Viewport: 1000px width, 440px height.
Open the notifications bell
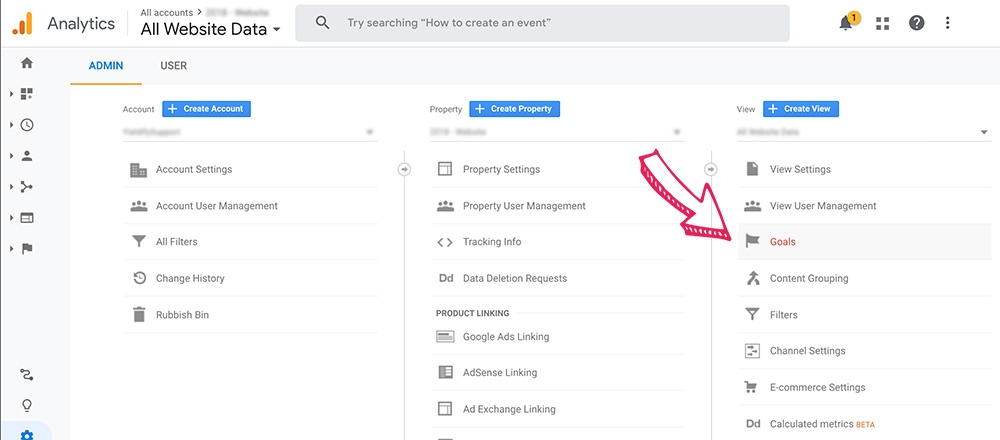point(847,23)
